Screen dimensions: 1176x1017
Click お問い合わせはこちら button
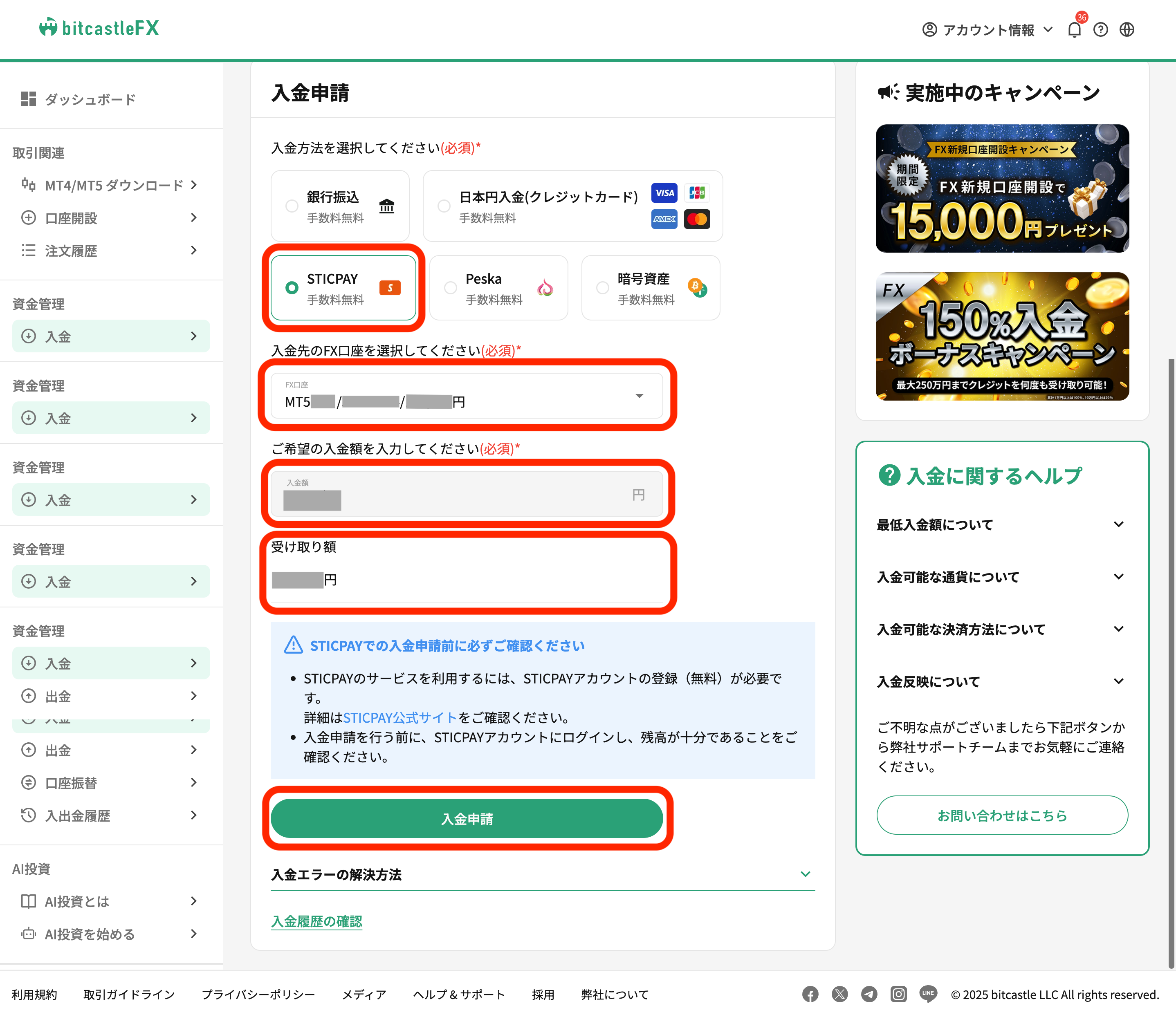point(1002,815)
